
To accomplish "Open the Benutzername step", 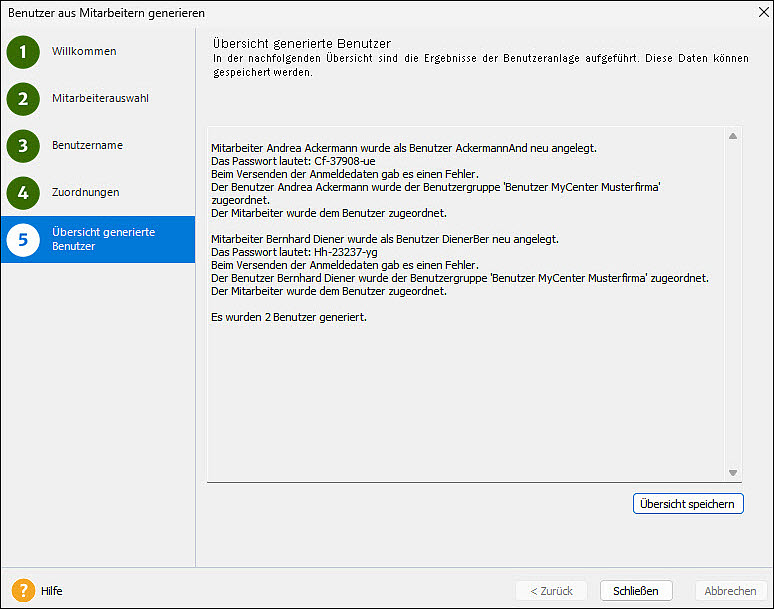I will tap(87, 146).
